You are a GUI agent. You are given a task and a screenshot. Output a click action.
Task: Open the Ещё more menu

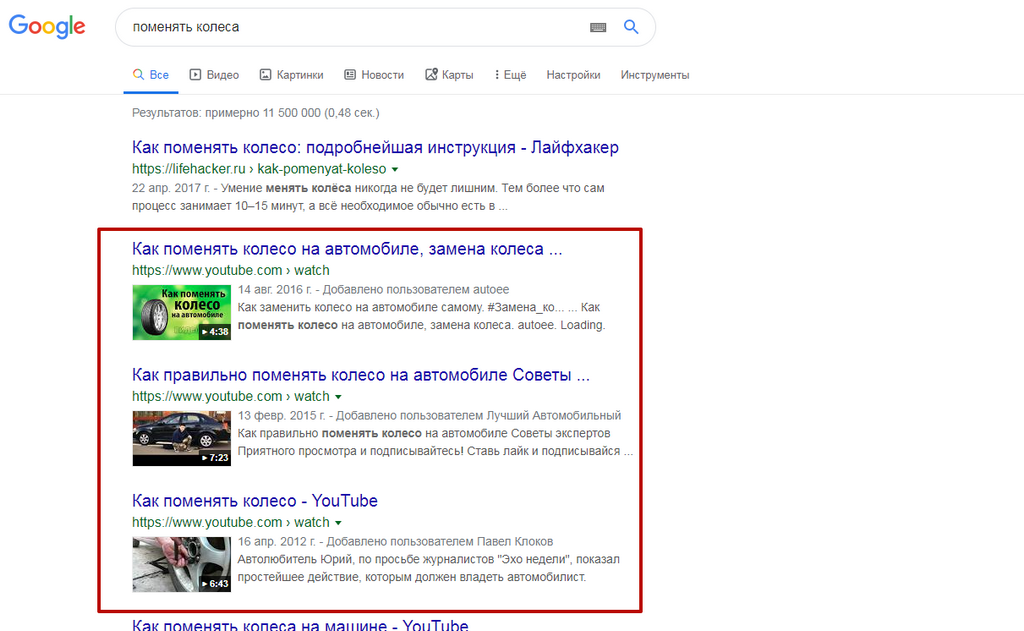point(510,75)
